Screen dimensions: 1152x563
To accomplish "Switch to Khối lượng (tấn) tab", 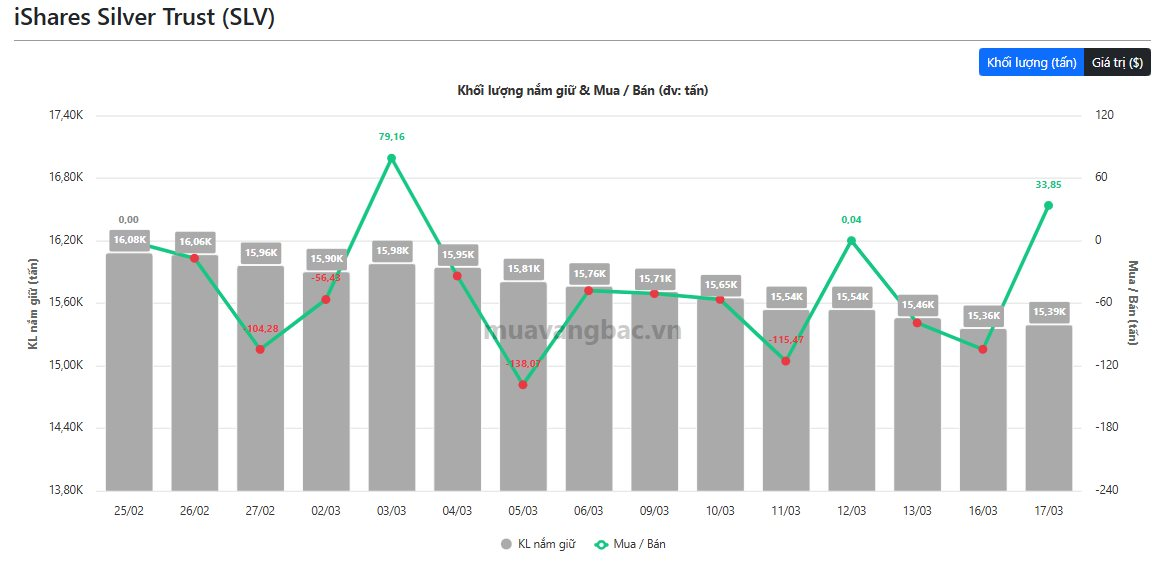I will coord(1031,62).
